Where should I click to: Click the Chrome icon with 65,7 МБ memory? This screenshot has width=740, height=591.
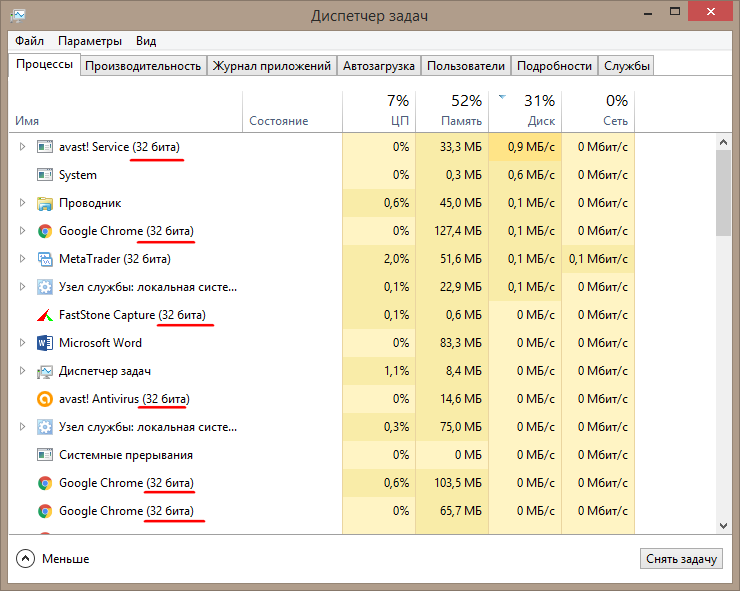click(x=45, y=511)
